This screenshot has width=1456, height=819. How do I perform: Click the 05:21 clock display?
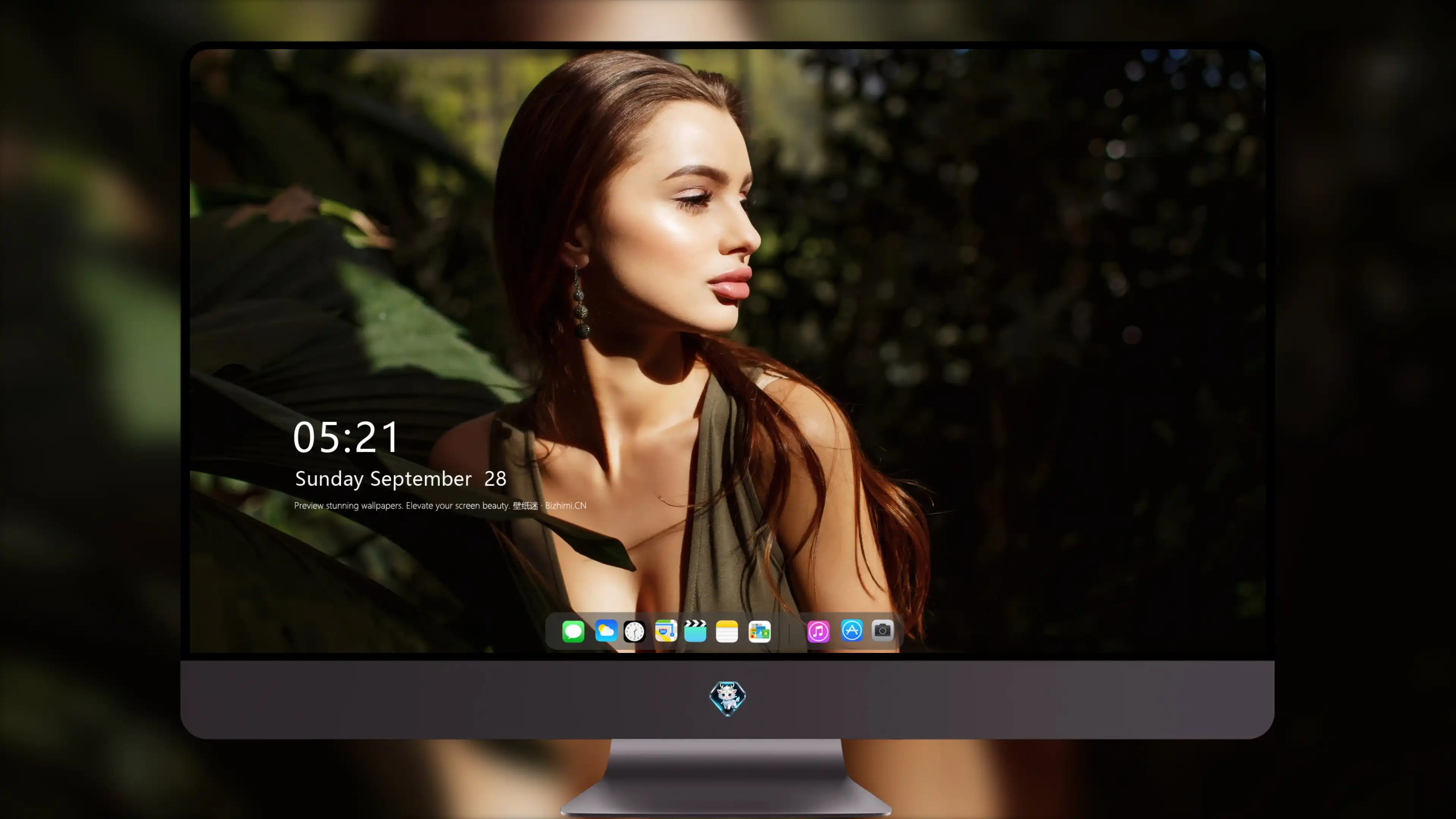(346, 437)
